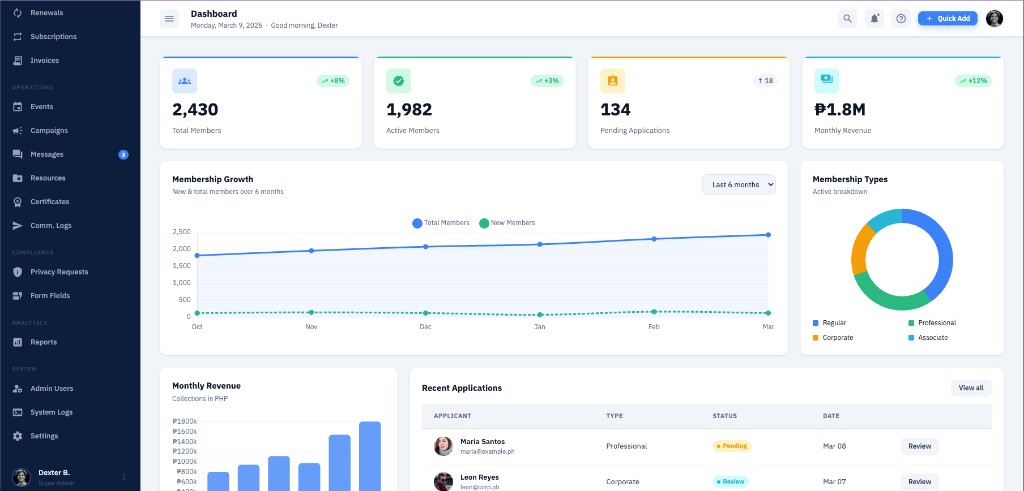Click View all recent applications

(x=971, y=388)
